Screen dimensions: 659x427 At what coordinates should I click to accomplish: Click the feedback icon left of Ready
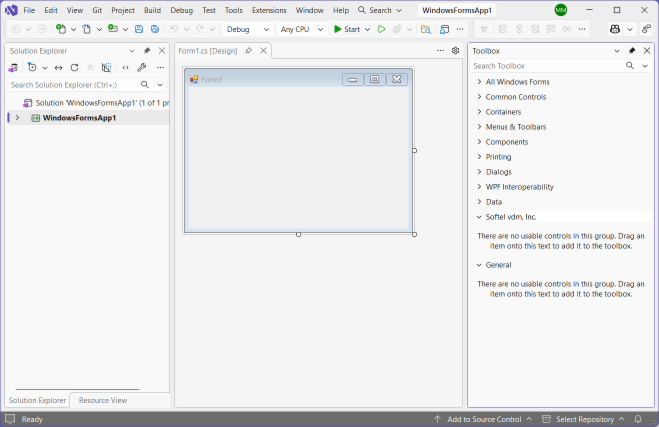[x=10, y=419]
